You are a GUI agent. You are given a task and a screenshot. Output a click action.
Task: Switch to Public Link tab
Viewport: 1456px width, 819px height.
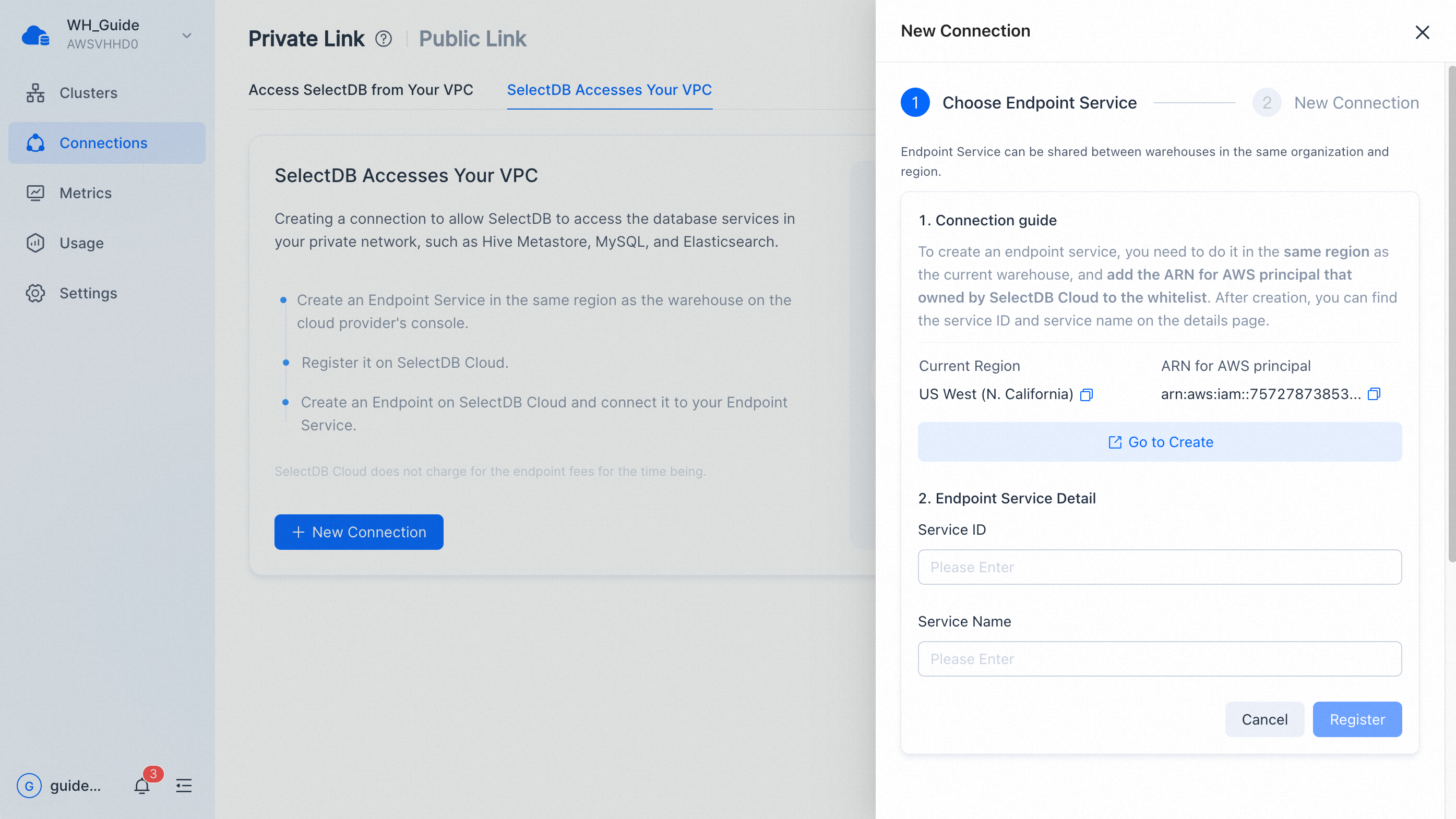pos(472,39)
